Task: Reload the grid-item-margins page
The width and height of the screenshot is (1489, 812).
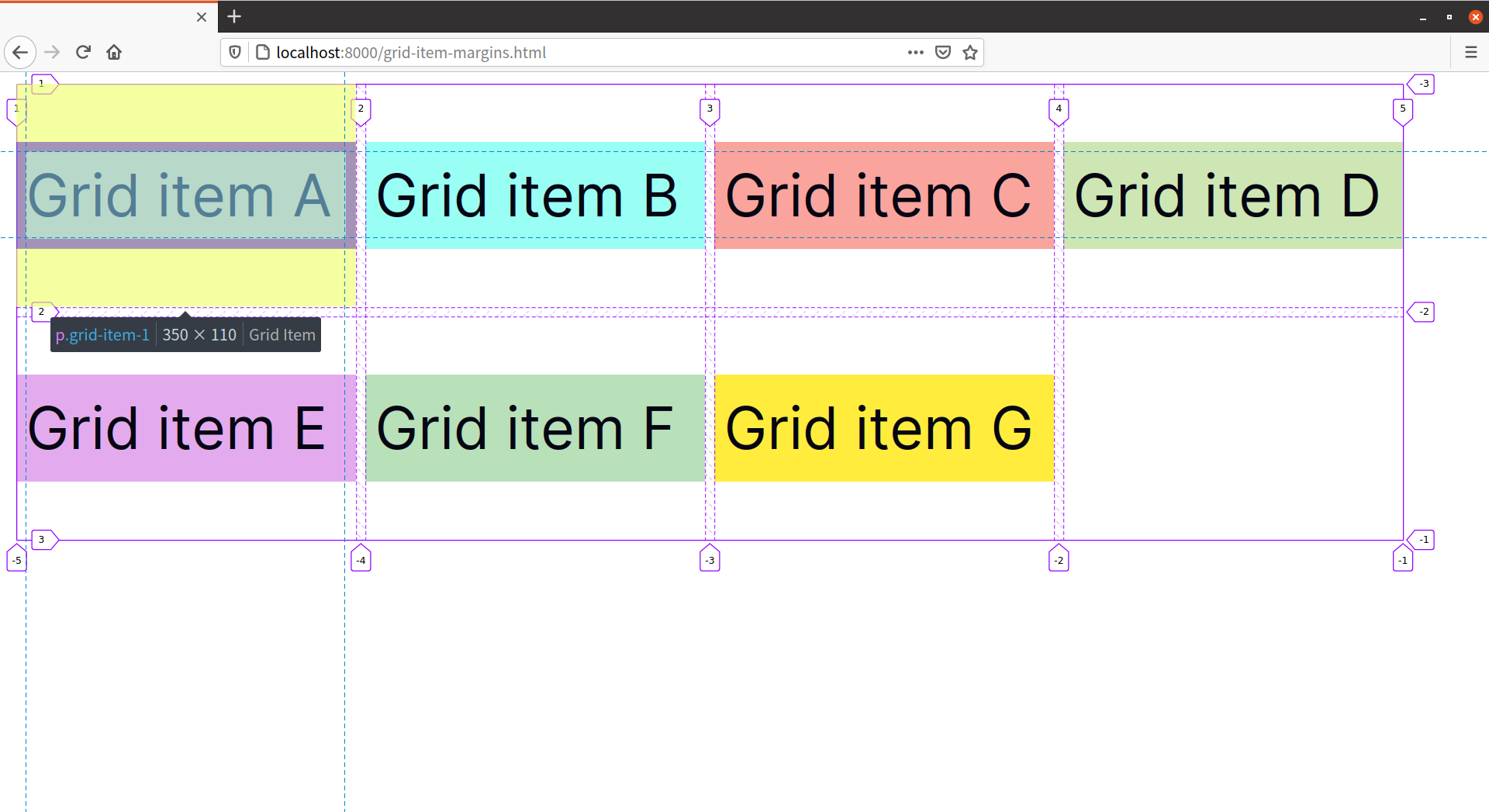Action: pyautogui.click(x=83, y=52)
